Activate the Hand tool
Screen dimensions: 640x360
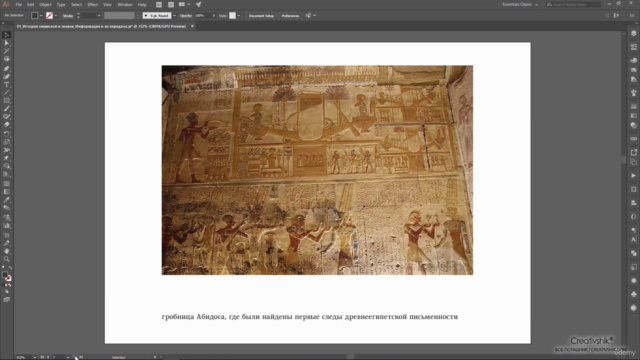pos(7,251)
